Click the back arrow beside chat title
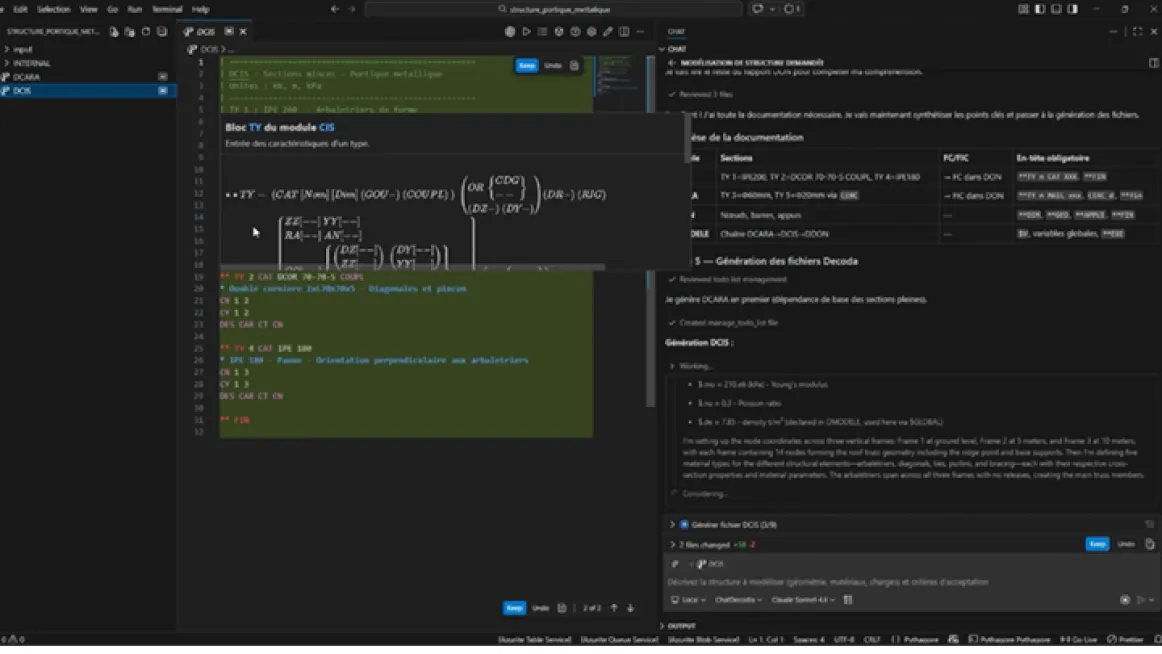Image resolution: width=1162 pixels, height=654 pixels. [672, 62]
